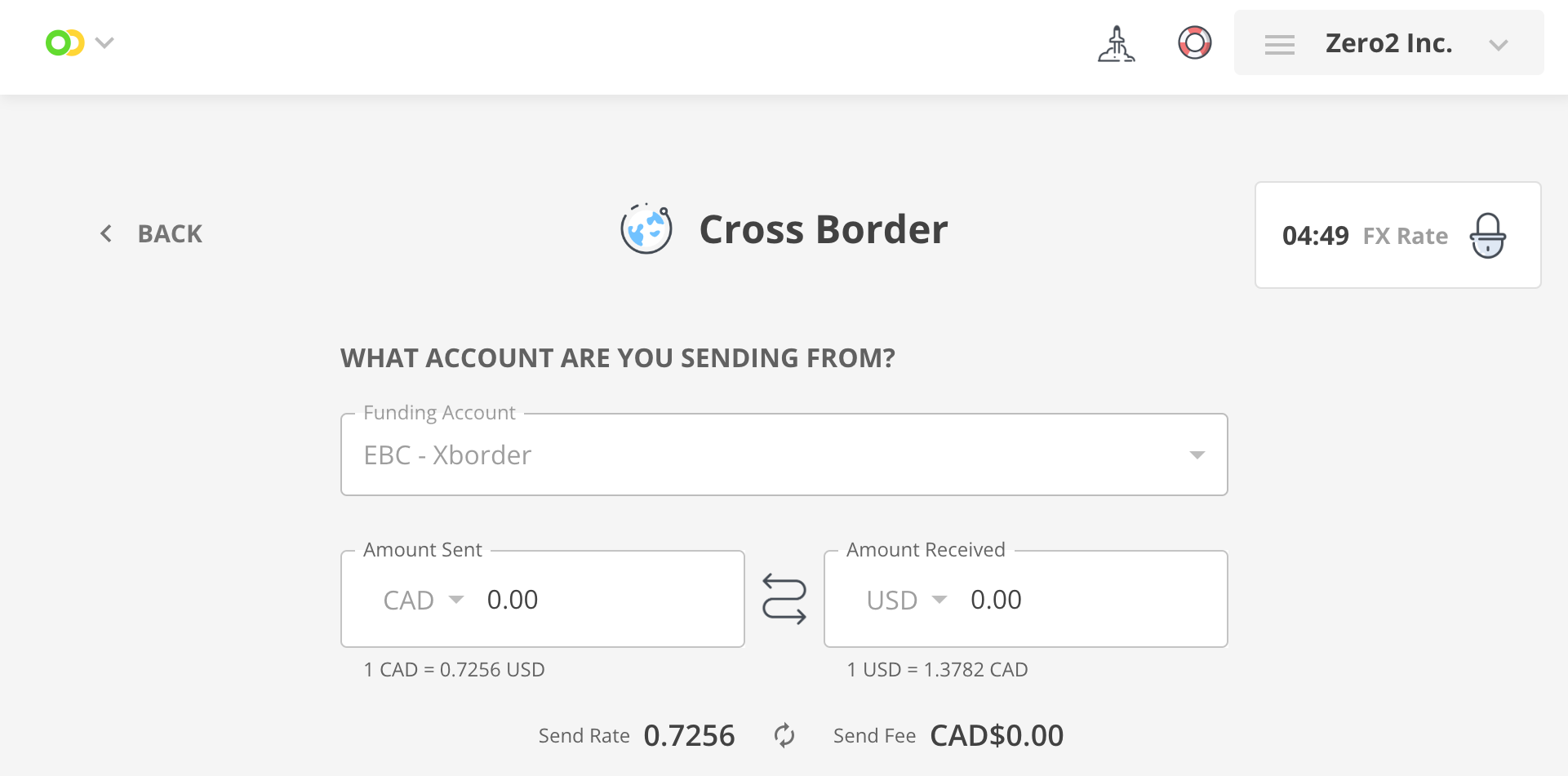Expand the CAD currency selector
Viewport: 1568px width, 776px height.
(x=455, y=599)
